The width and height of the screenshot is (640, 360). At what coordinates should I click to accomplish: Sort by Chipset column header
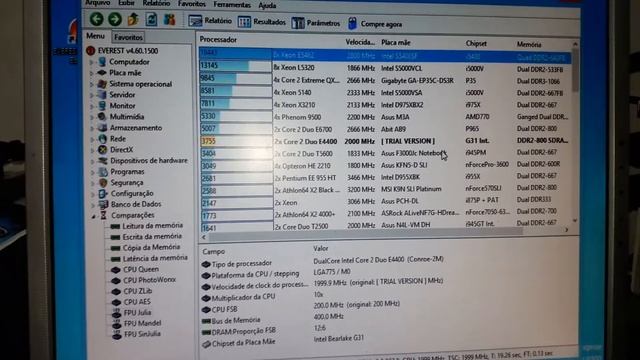(476, 43)
